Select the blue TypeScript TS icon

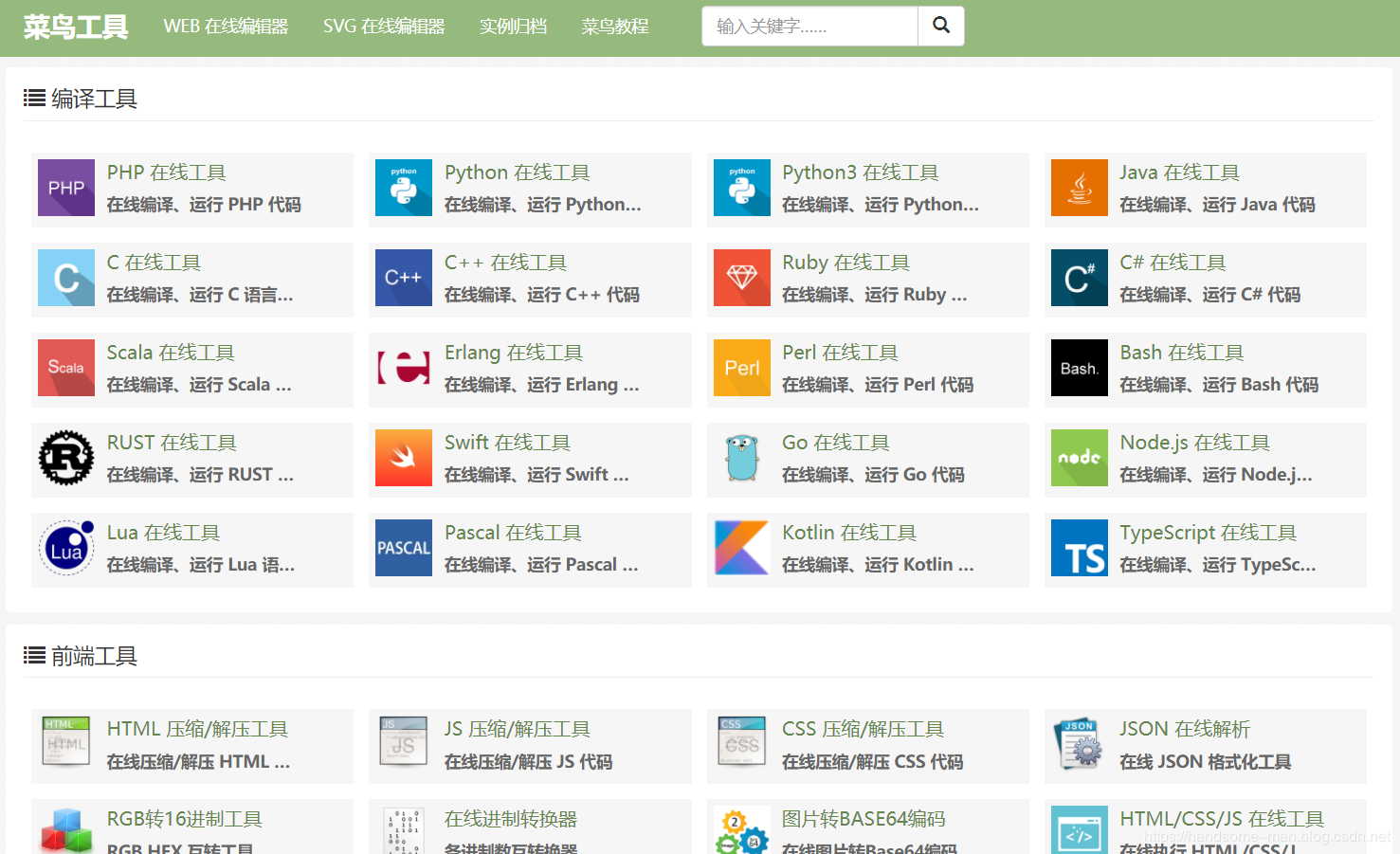(x=1080, y=548)
